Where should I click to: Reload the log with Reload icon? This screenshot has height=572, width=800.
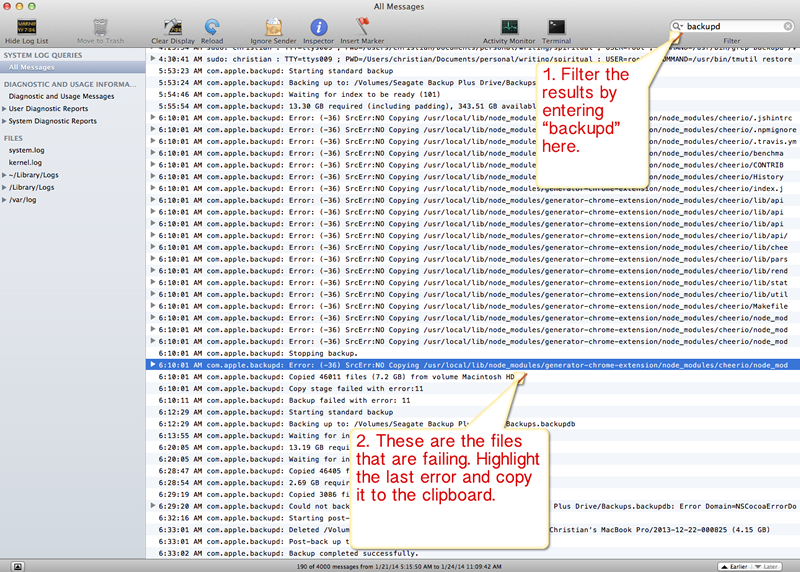(212, 27)
